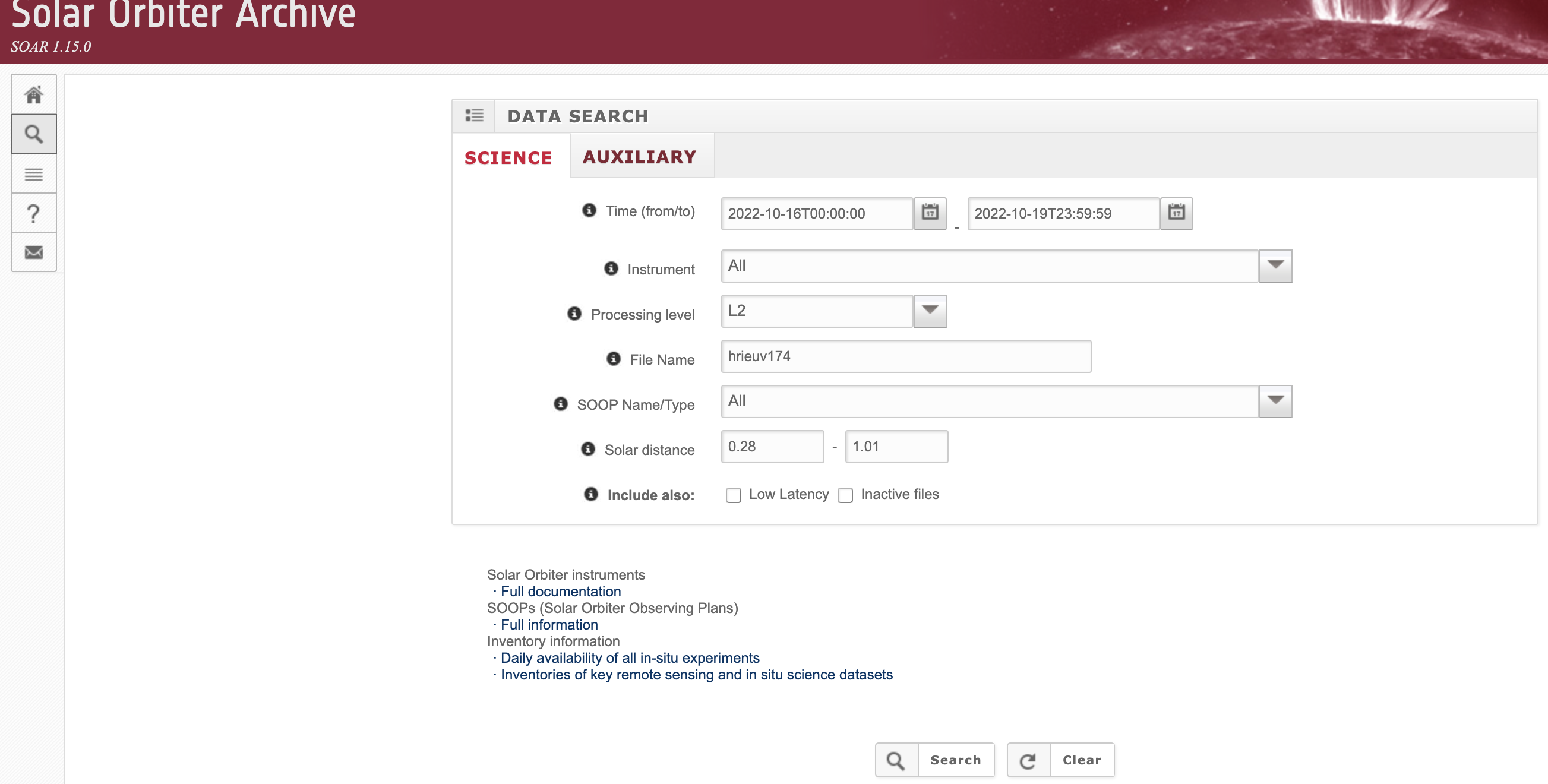
Task: Show info for Instrument field
Action: pyautogui.click(x=611, y=268)
